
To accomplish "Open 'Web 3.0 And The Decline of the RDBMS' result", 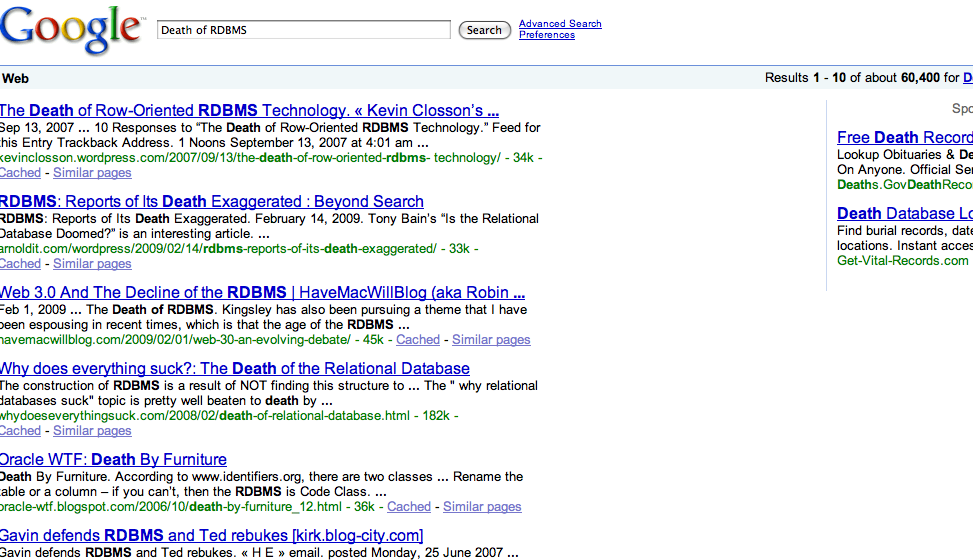I will pos(262,292).
